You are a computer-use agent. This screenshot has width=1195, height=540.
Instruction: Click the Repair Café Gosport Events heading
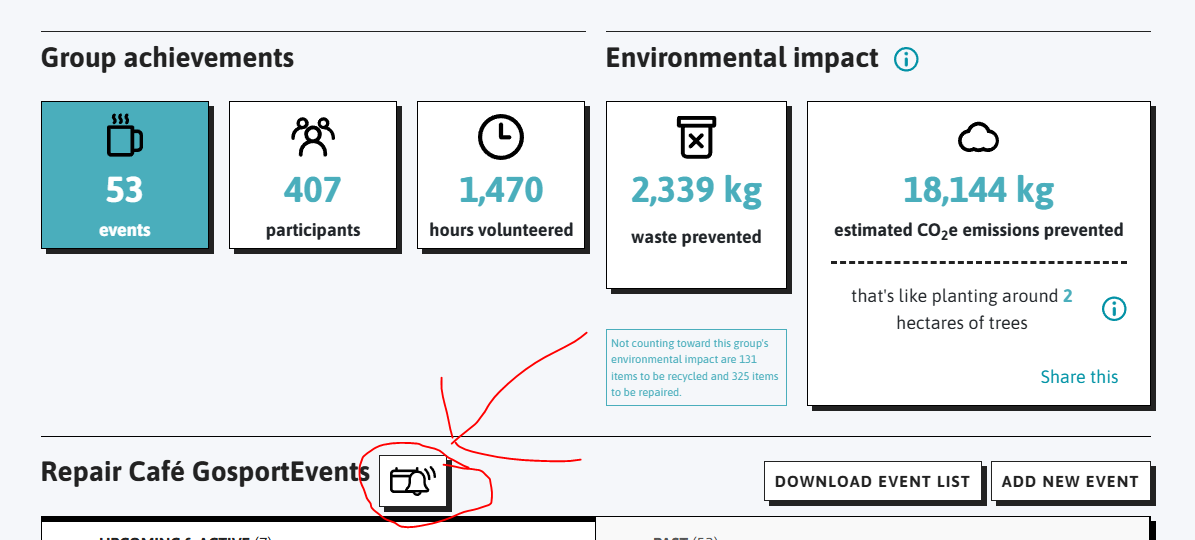pyautogui.click(x=205, y=471)
